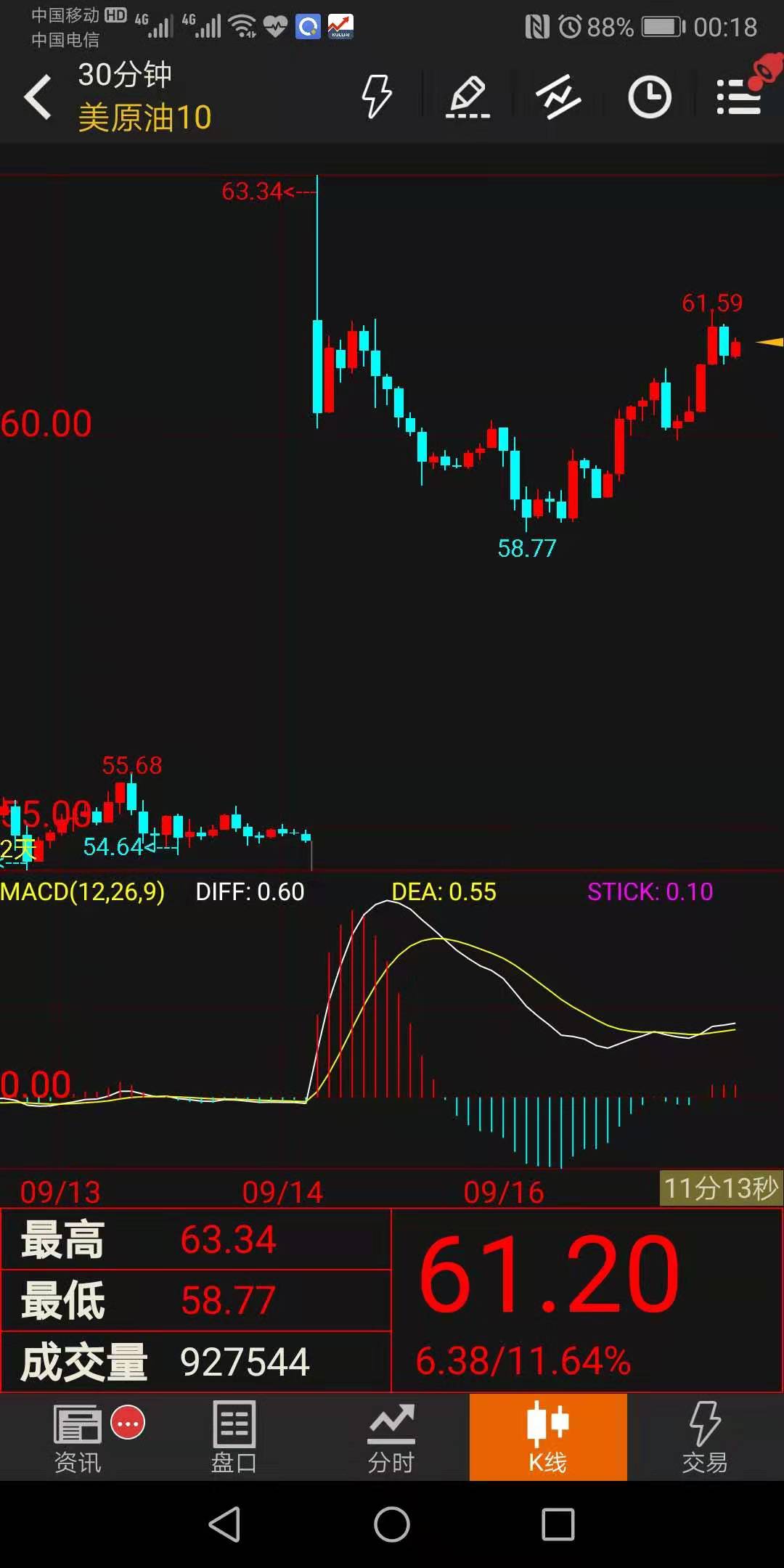The image size is (784, 1568).
Task: Switch to the 盘口 order book tab
Action: pos(234,1437)
